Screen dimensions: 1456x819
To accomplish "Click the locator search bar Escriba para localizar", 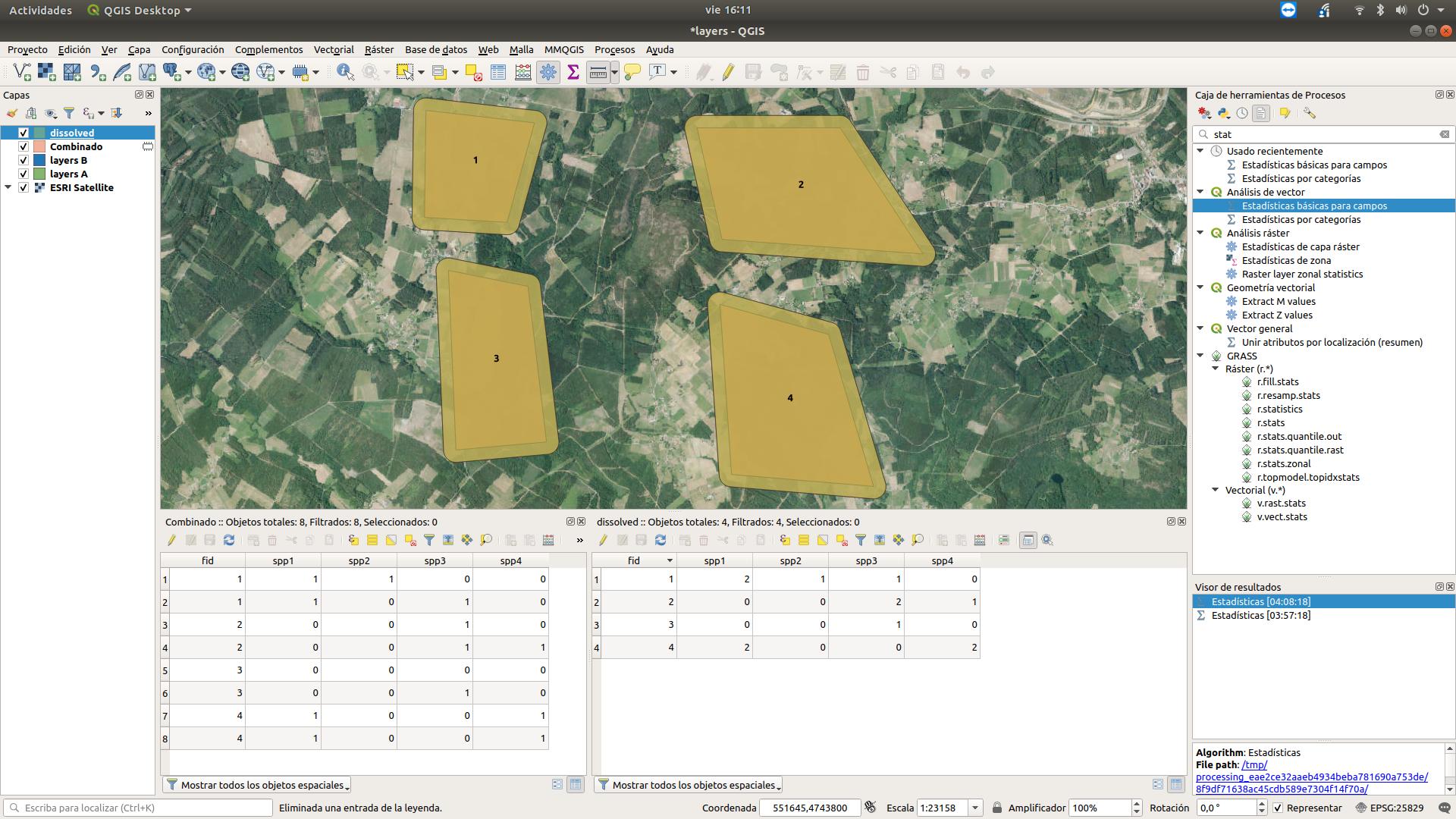I will (x=138, y=808).
